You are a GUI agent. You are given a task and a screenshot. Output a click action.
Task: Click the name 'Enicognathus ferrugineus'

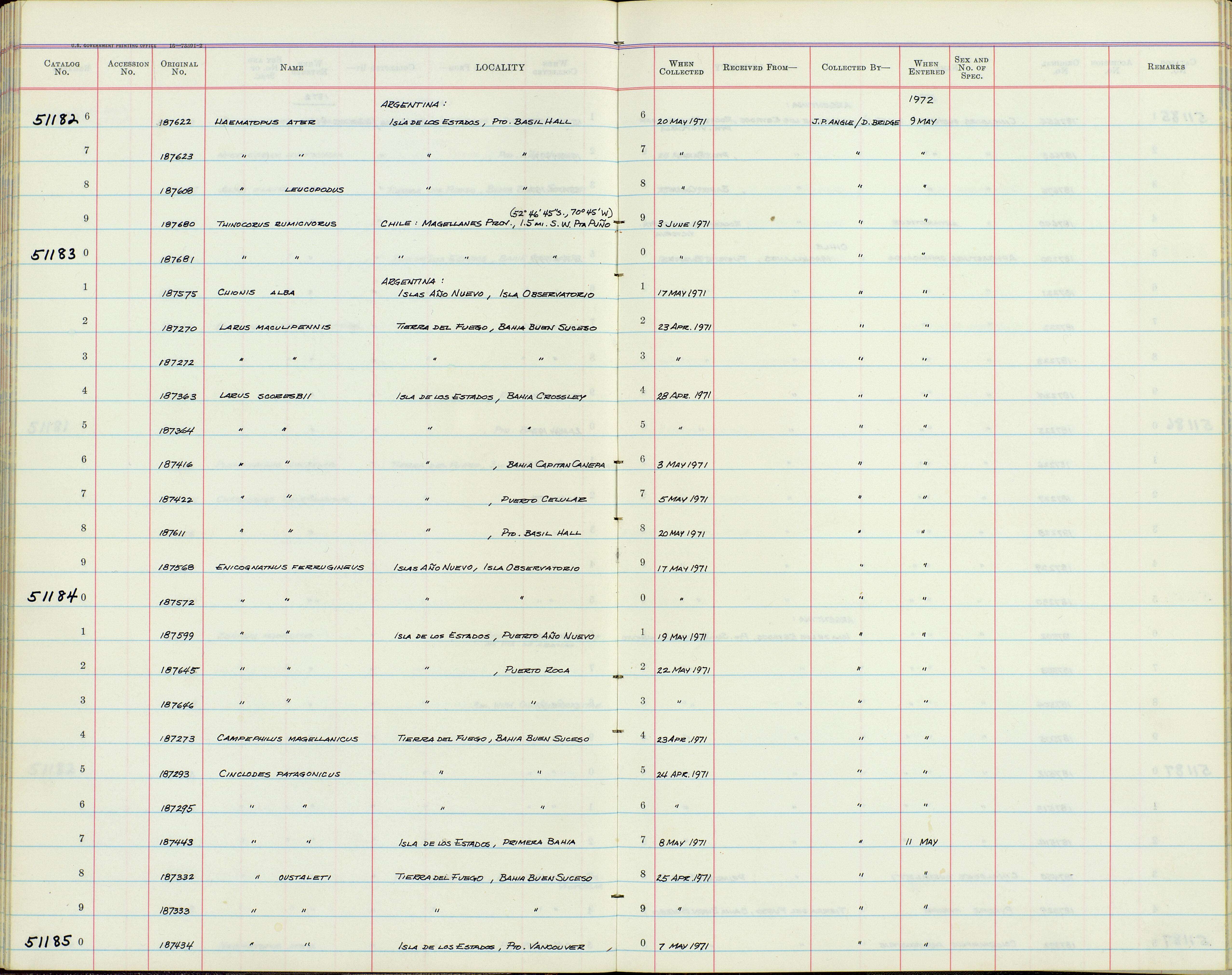(x=290, y=567)
